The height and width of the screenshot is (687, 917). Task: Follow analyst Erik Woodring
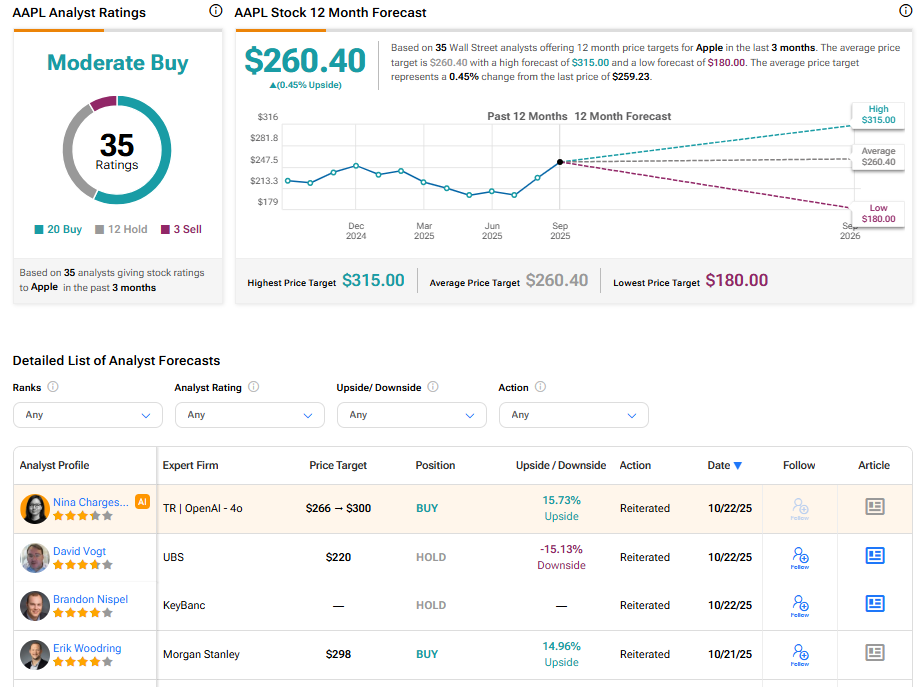tap(799, 654)
